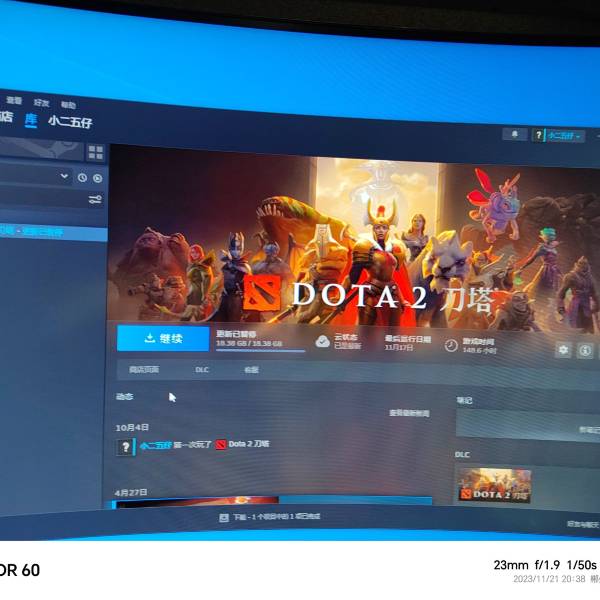Open the notifications bell icon

[516, 133]
